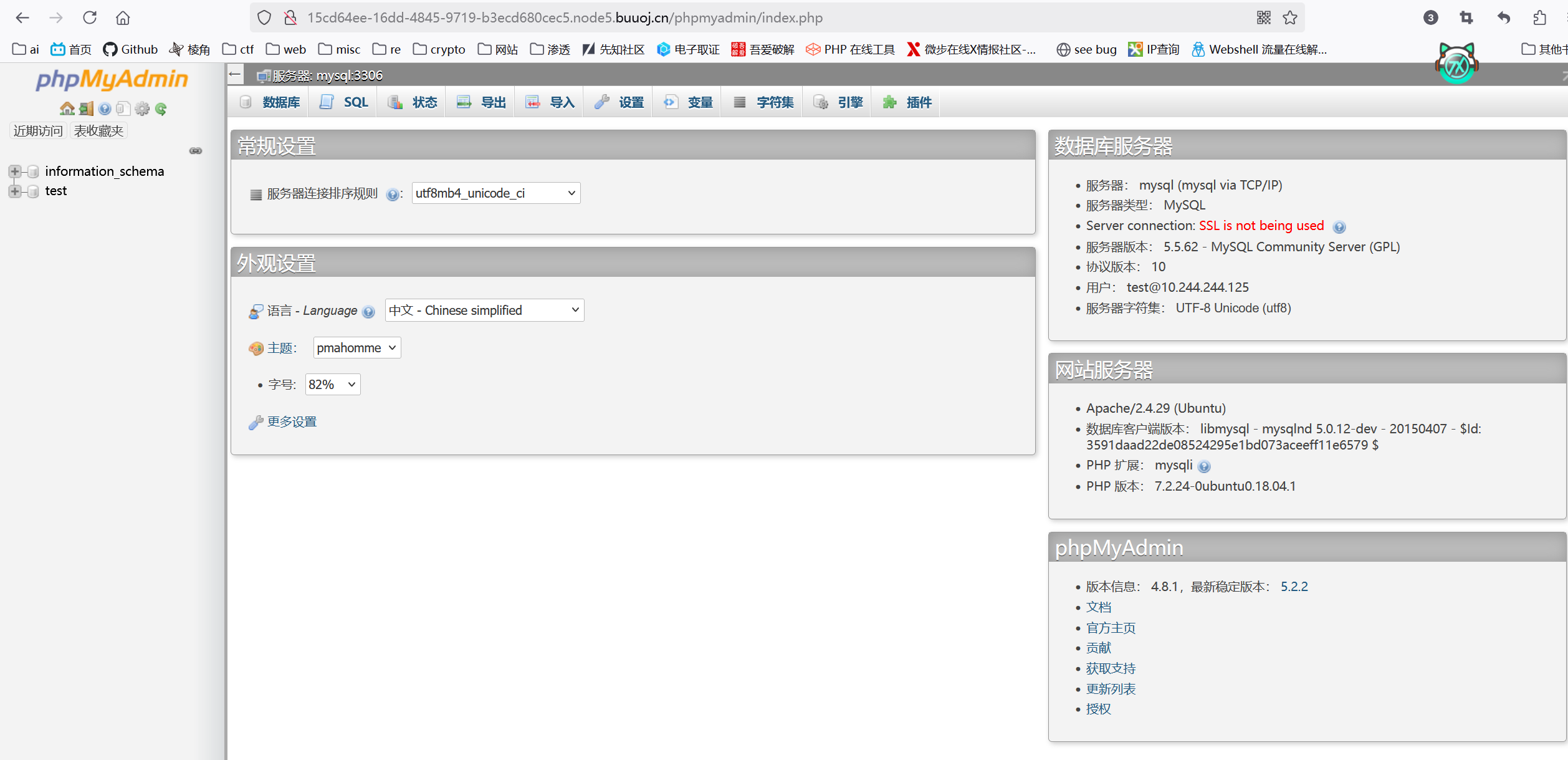The image size is (1568, 760).
Task: Click the 更新列表 changelog link
Action: (x=1111, y=689)
